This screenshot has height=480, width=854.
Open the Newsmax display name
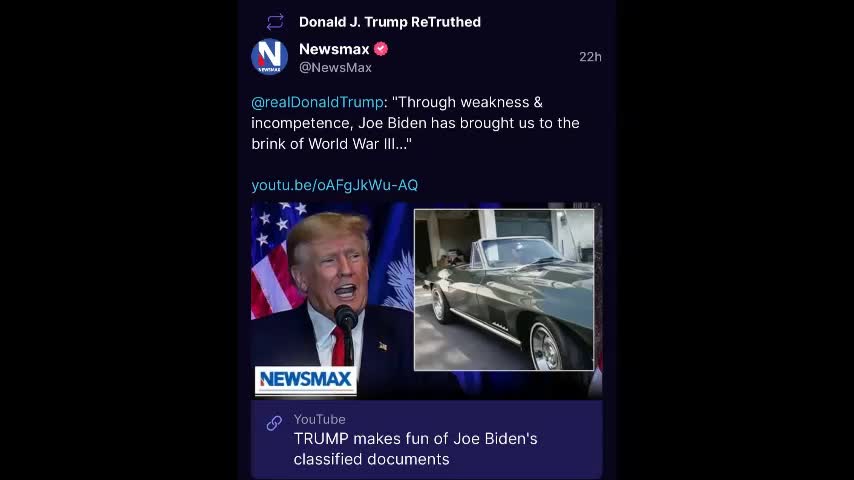[334, 49]
